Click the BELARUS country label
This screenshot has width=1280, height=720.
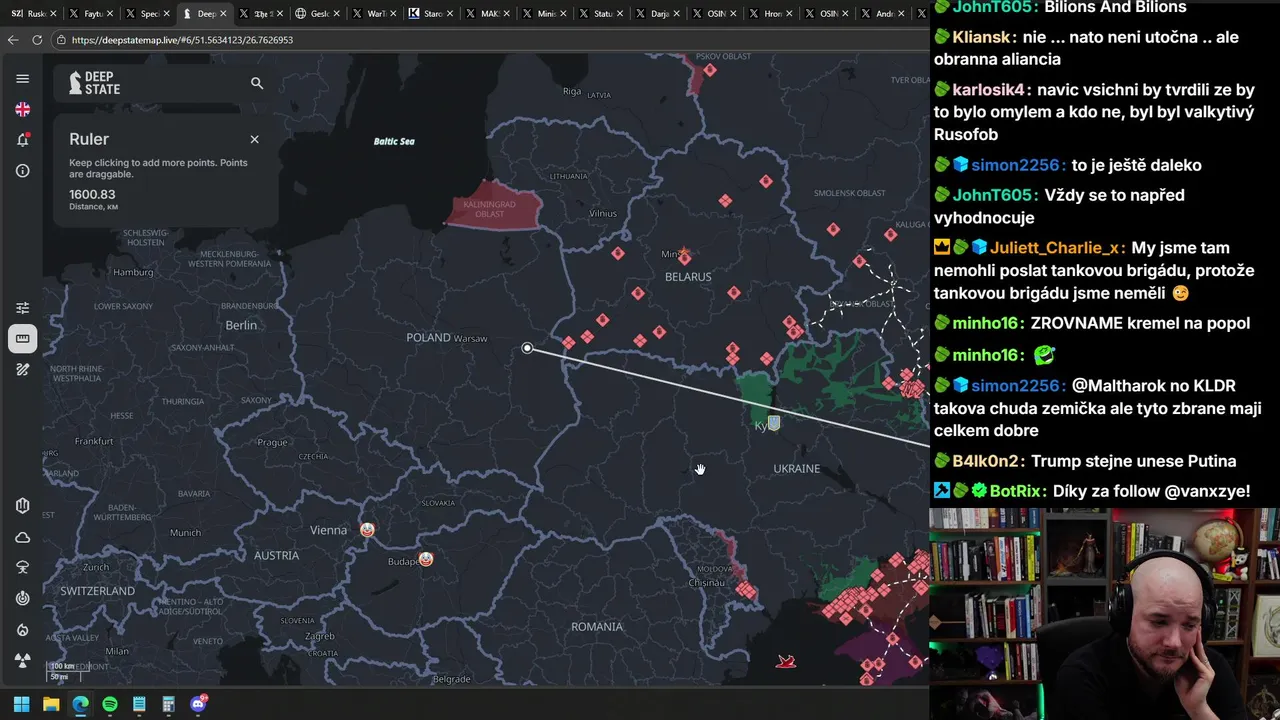(688, 277)
